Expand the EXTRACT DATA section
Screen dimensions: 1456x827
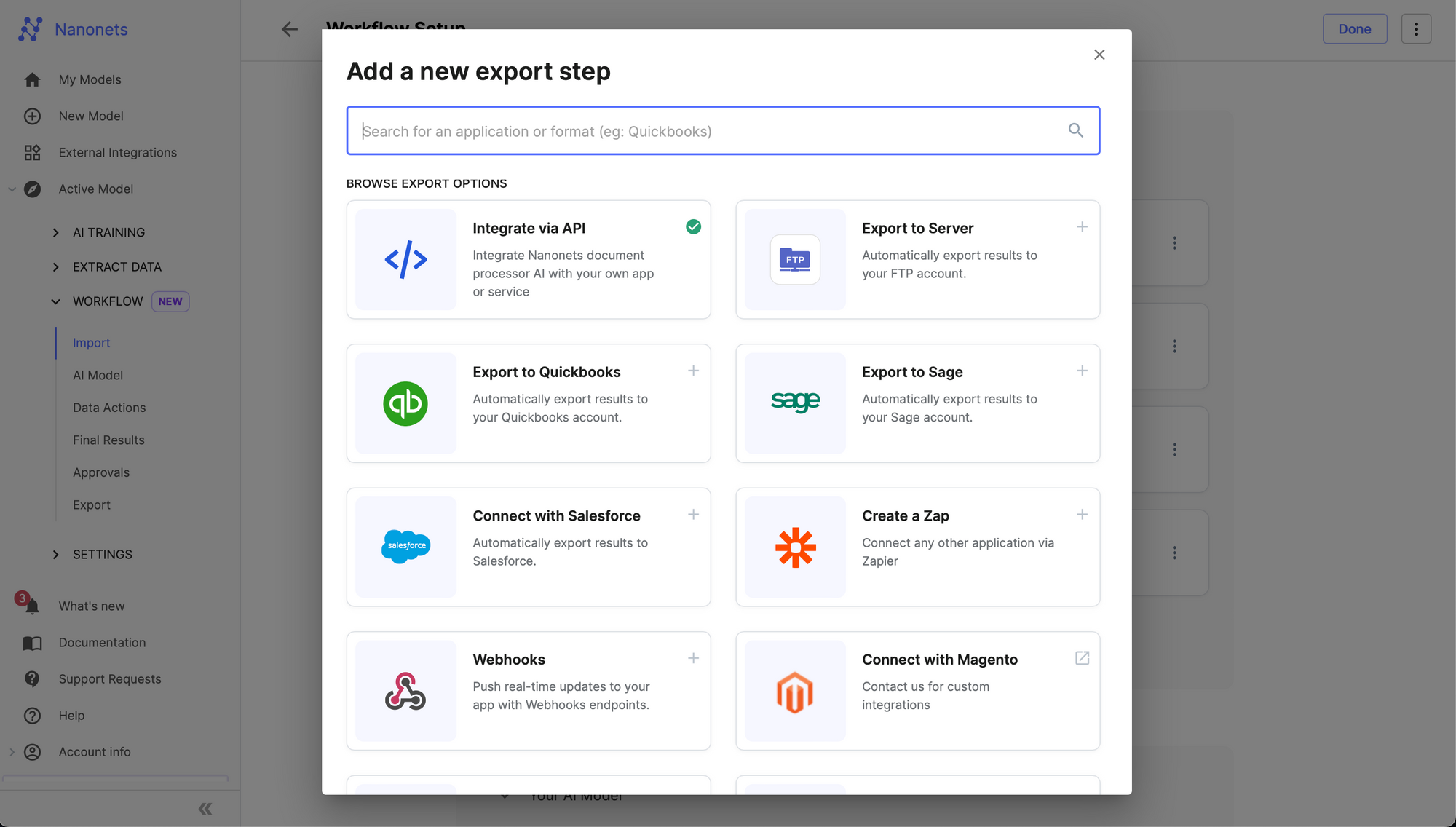coord(56,267)
